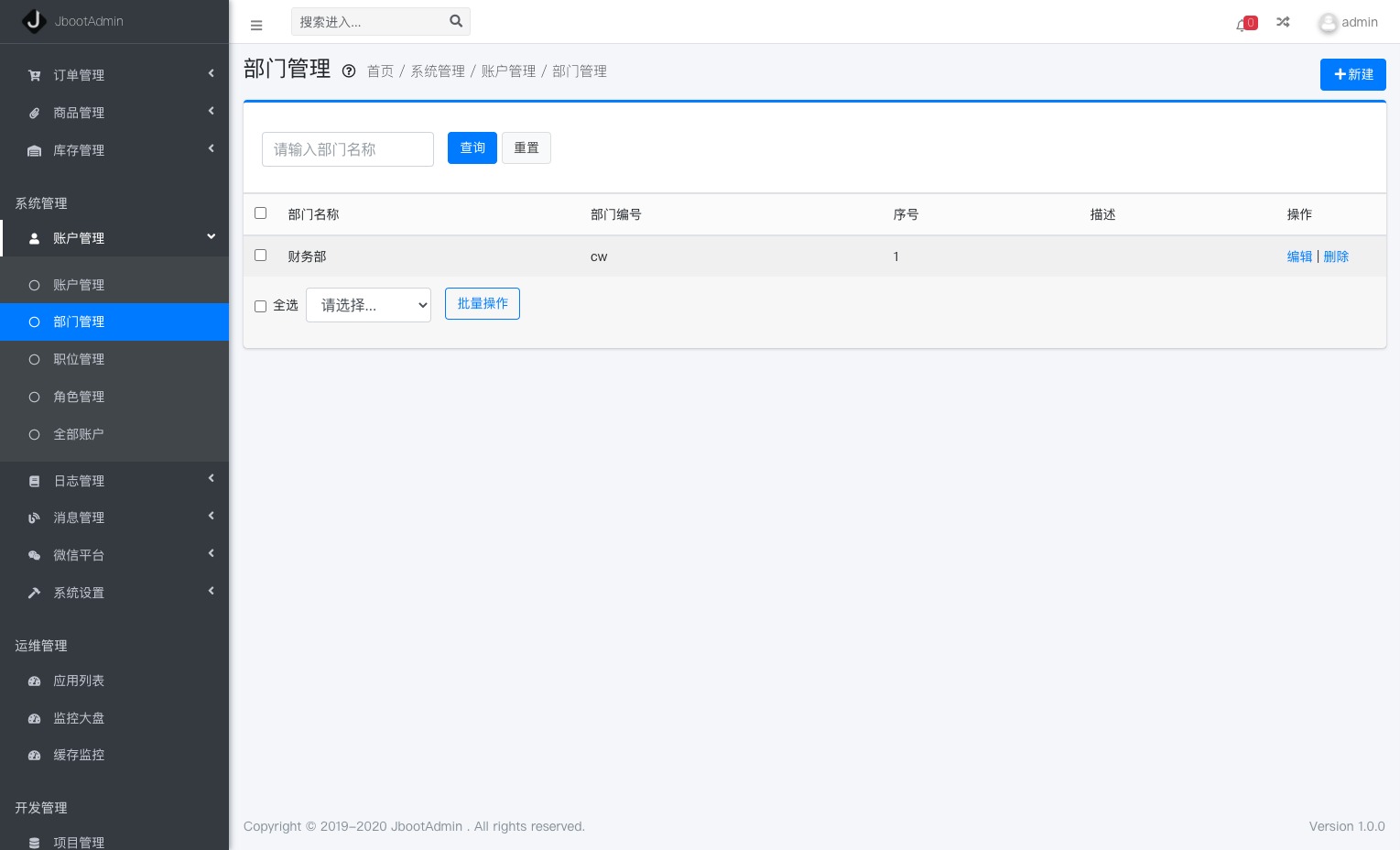This screenshot has width=1400, height=850.
Task: Open 角色管理 sidebar item
Action: pyautogui.click(x=114, y=397)
